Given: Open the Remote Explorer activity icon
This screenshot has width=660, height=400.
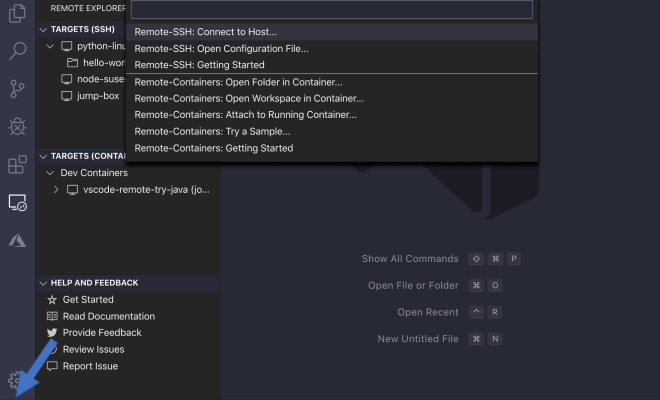Looking at the screenshot, I should pos(18,203).
